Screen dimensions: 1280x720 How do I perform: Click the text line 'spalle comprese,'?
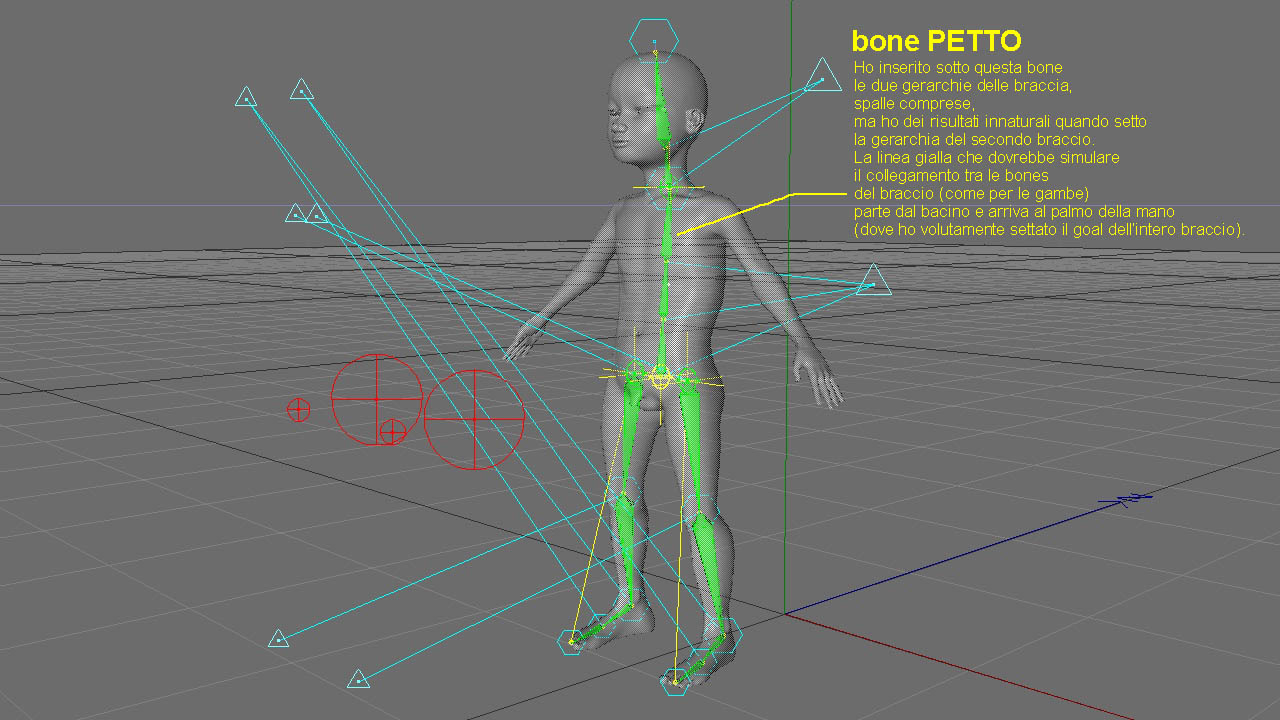[x=913, y=104]
